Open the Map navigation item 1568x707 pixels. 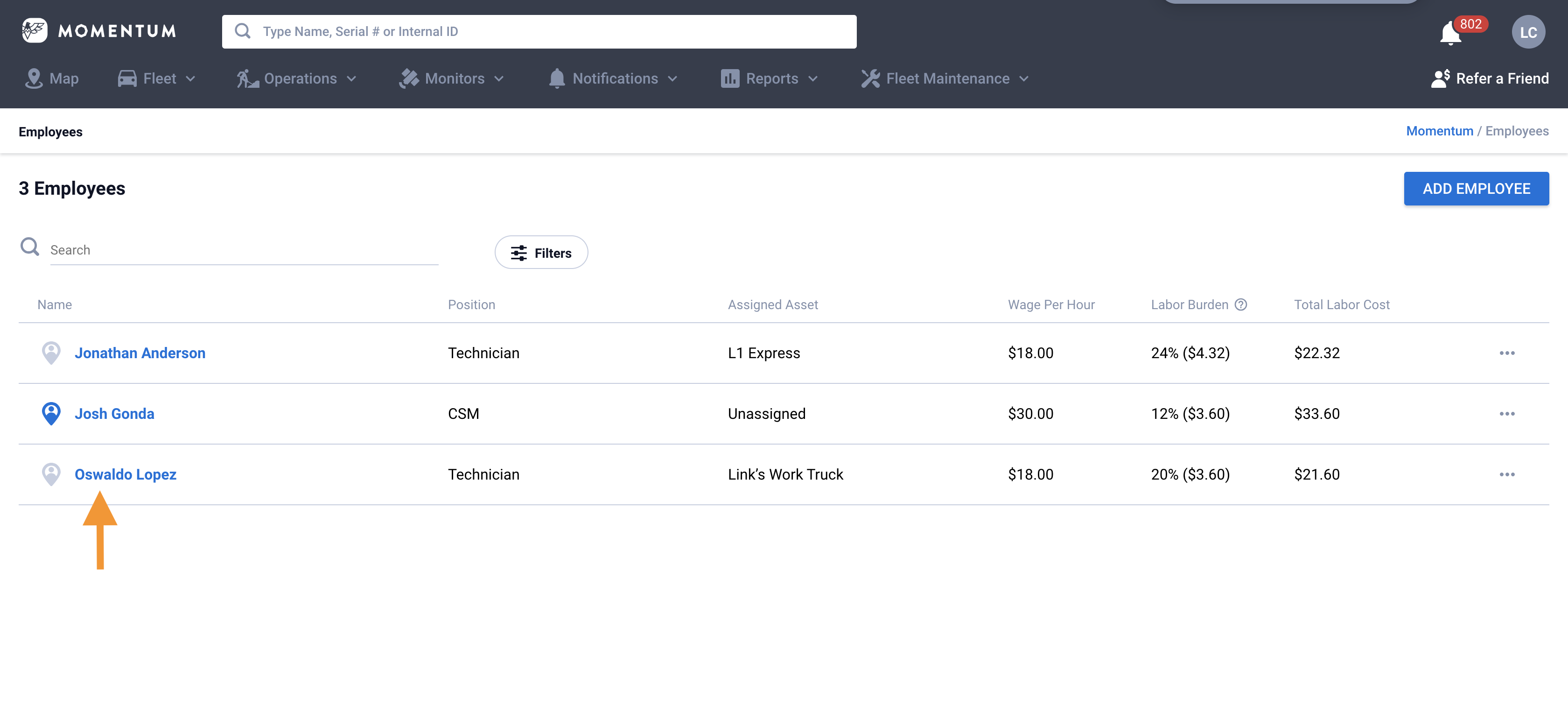point(52,78)
